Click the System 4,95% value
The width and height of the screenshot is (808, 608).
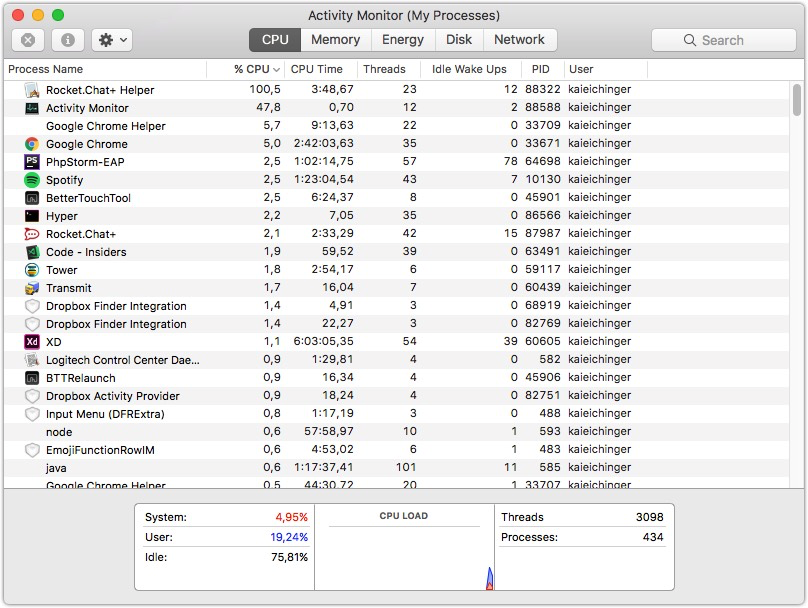coord(291,517)
